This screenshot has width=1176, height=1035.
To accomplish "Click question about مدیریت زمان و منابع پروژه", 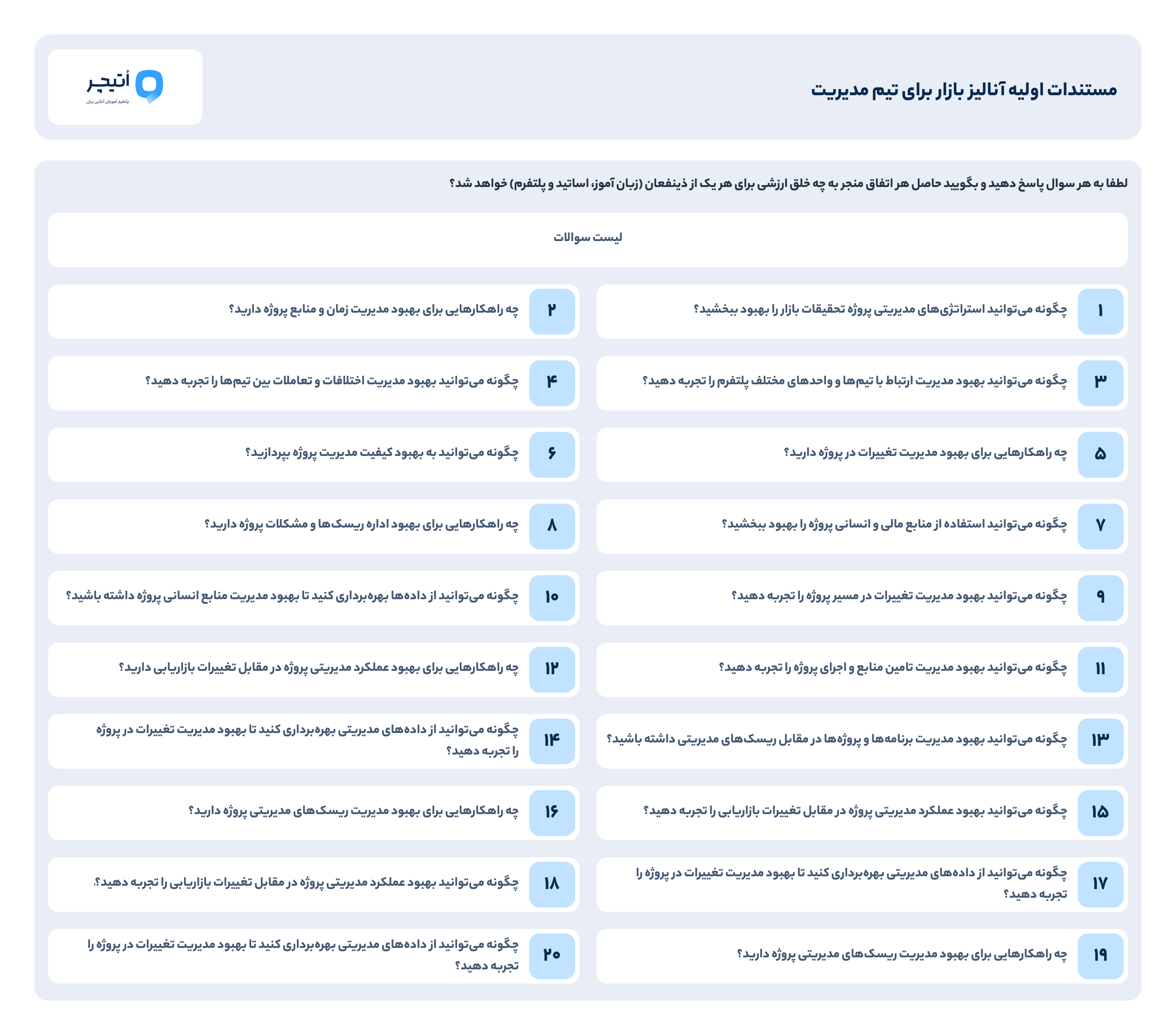I will [x=374, y=310].
